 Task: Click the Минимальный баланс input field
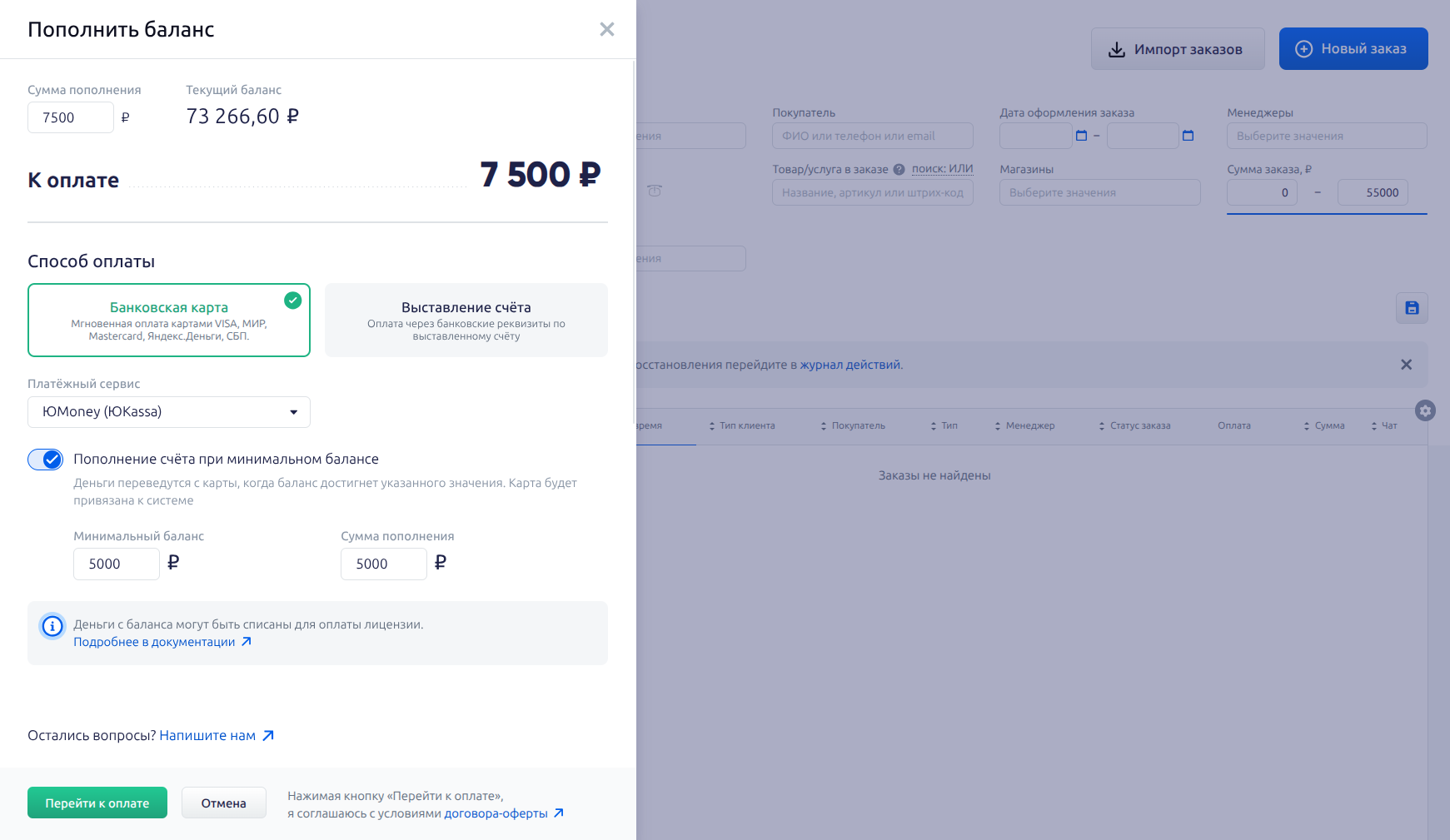coord(117,564)
